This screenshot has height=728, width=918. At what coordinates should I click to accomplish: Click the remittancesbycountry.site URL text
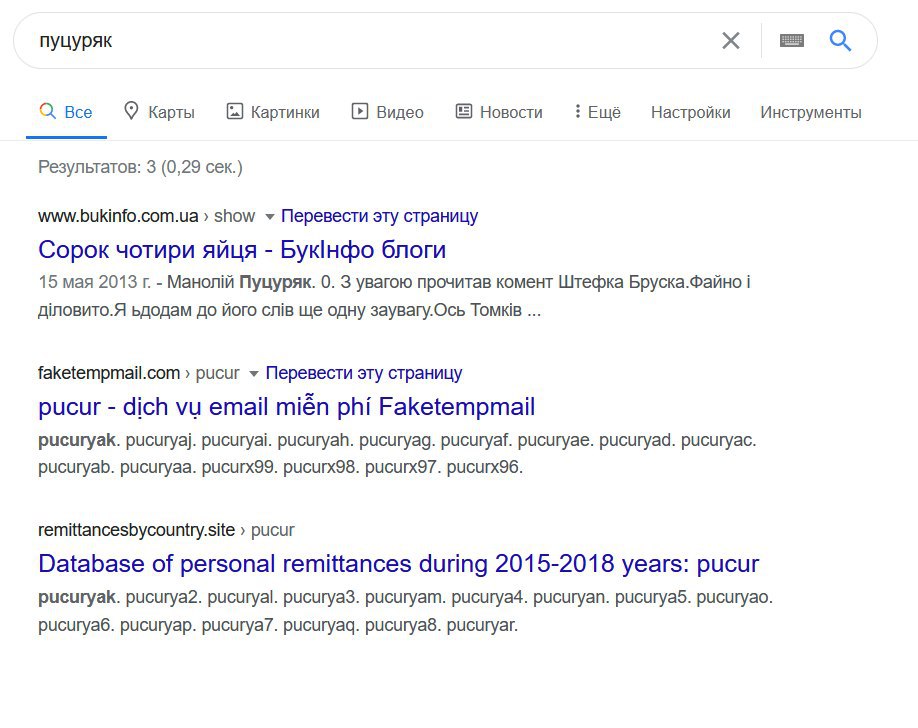click(136, 530)
